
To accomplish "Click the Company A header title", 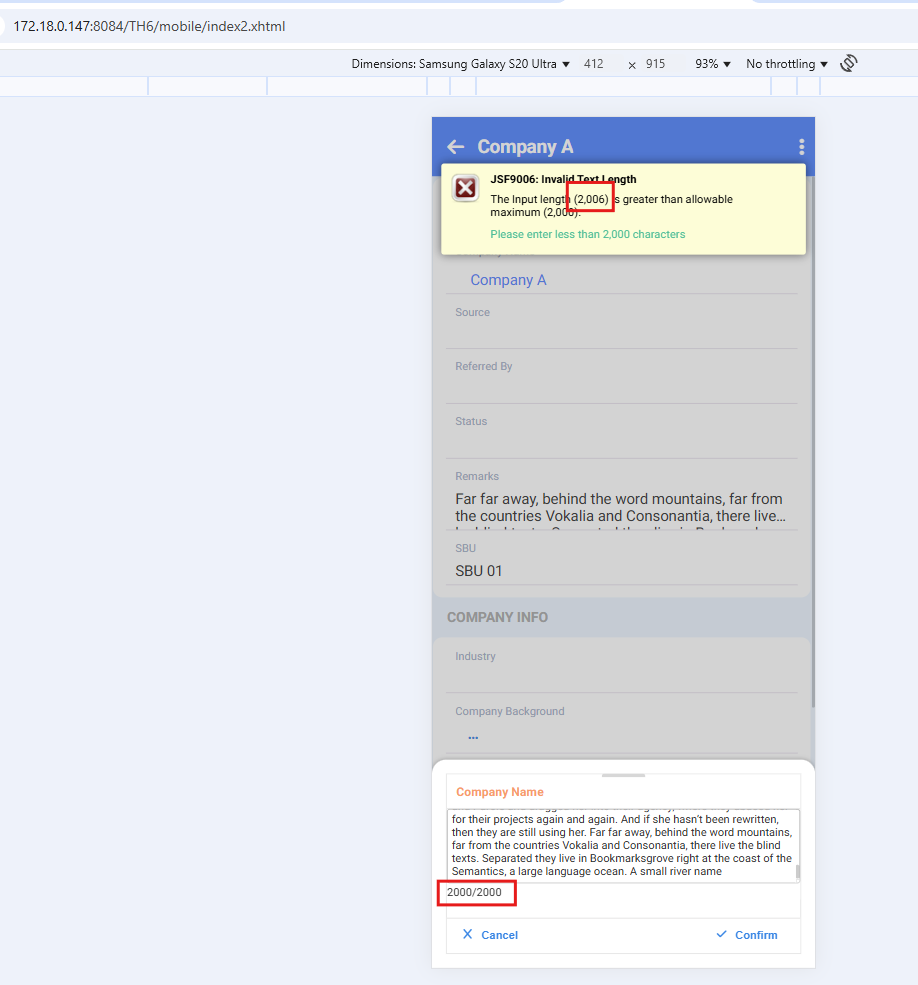I will pos(525,147).
